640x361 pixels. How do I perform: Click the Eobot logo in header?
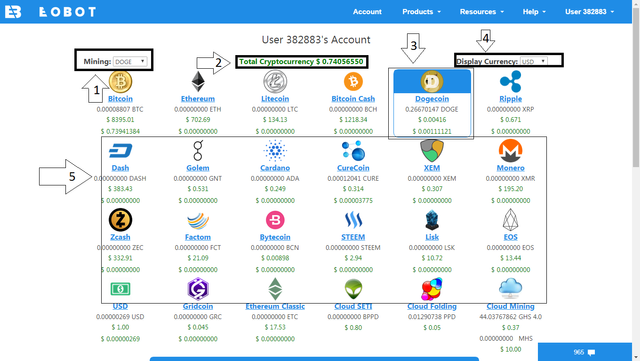point(13,12)
